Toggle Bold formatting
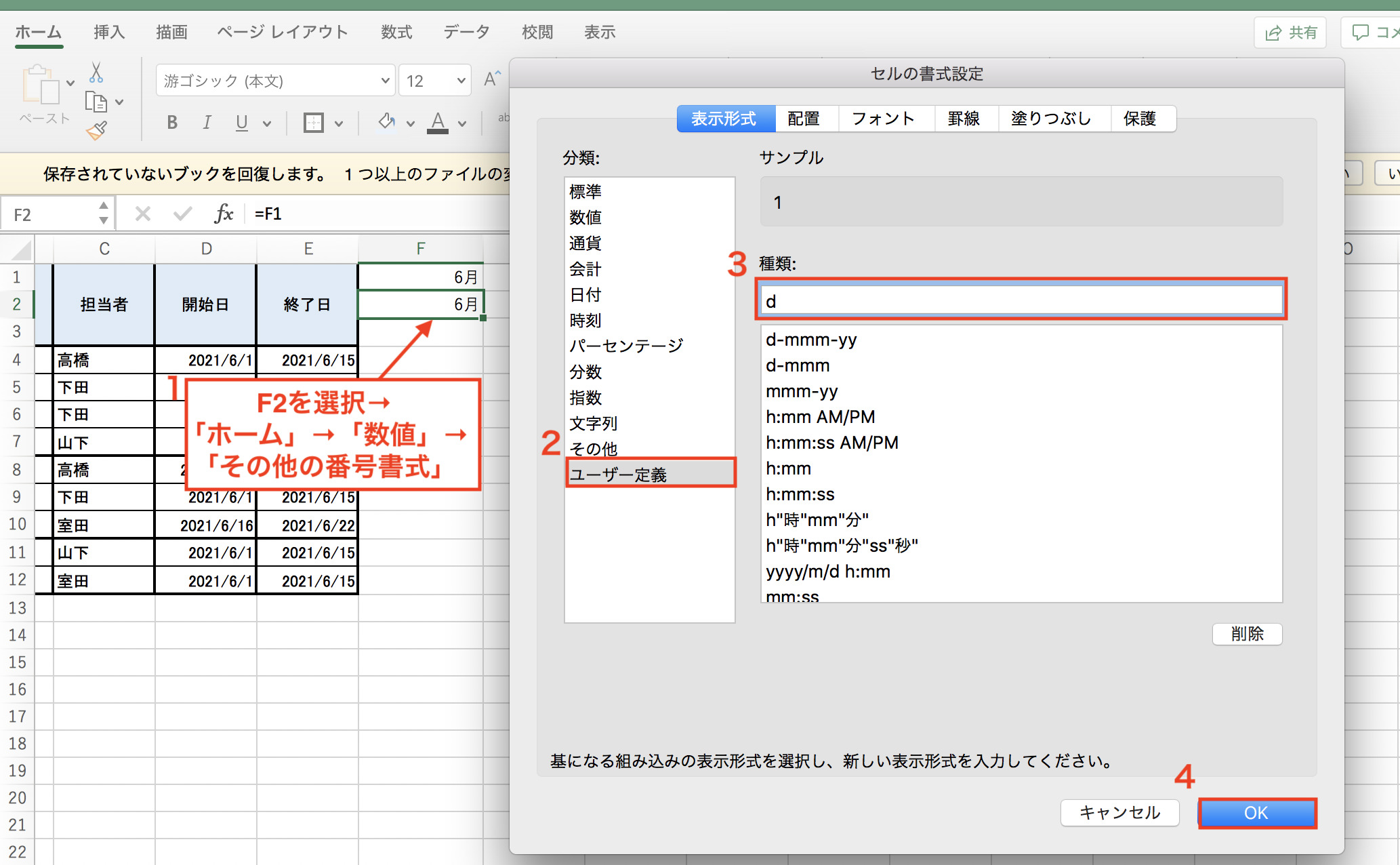This screenshot has width=1400, height=865. (172, 123)
